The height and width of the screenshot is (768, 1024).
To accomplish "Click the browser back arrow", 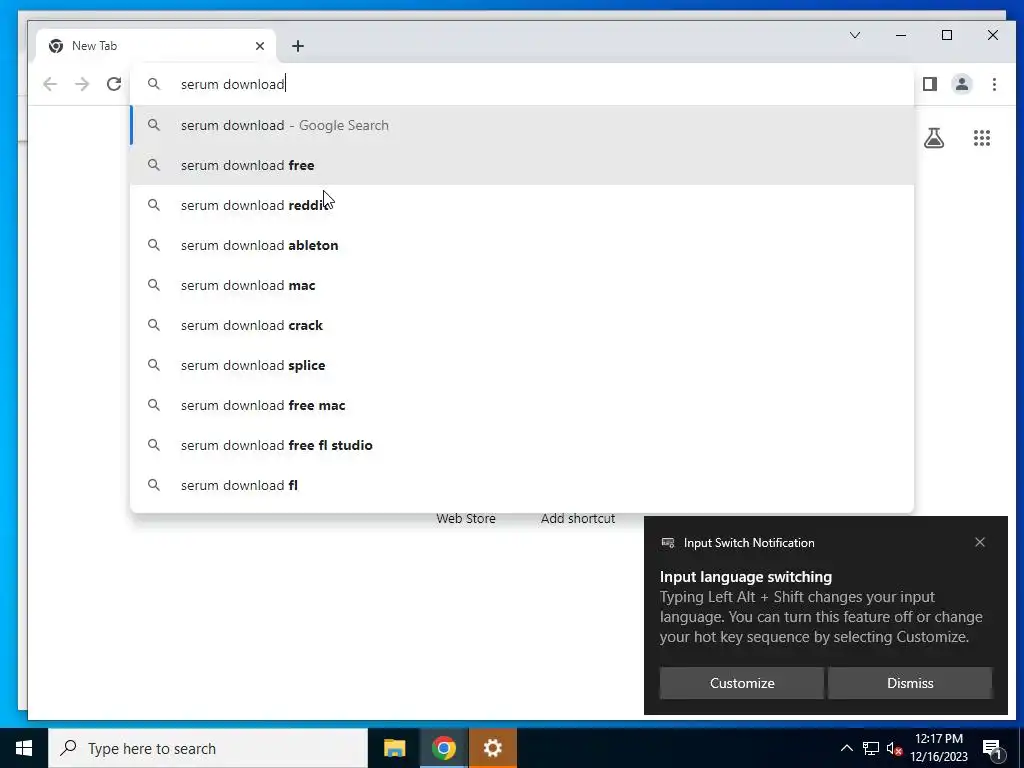I will tap(50, 84).
